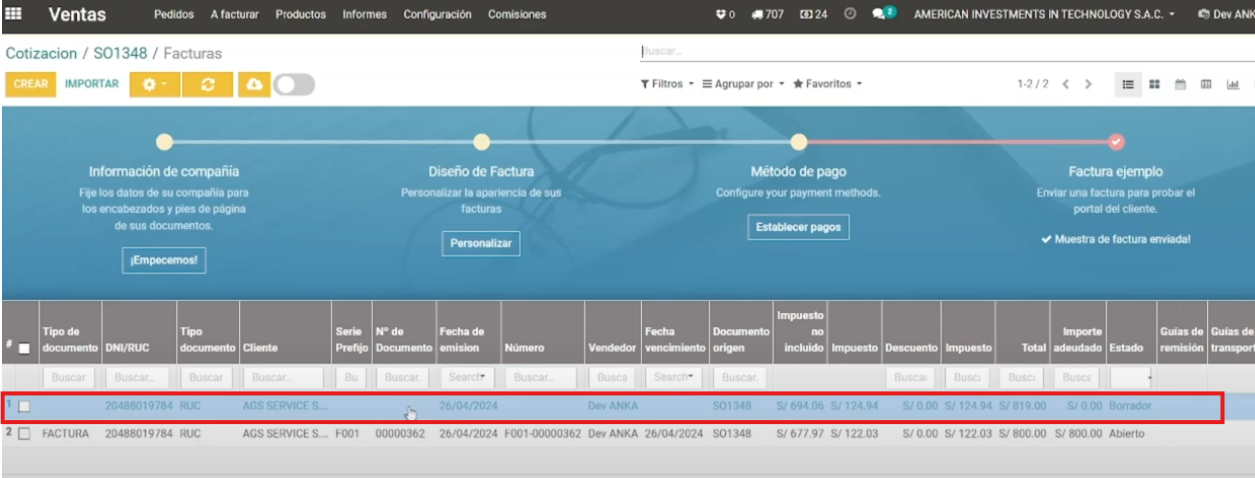Click the Dropbox-style icon showing 0

pos(727,15)
